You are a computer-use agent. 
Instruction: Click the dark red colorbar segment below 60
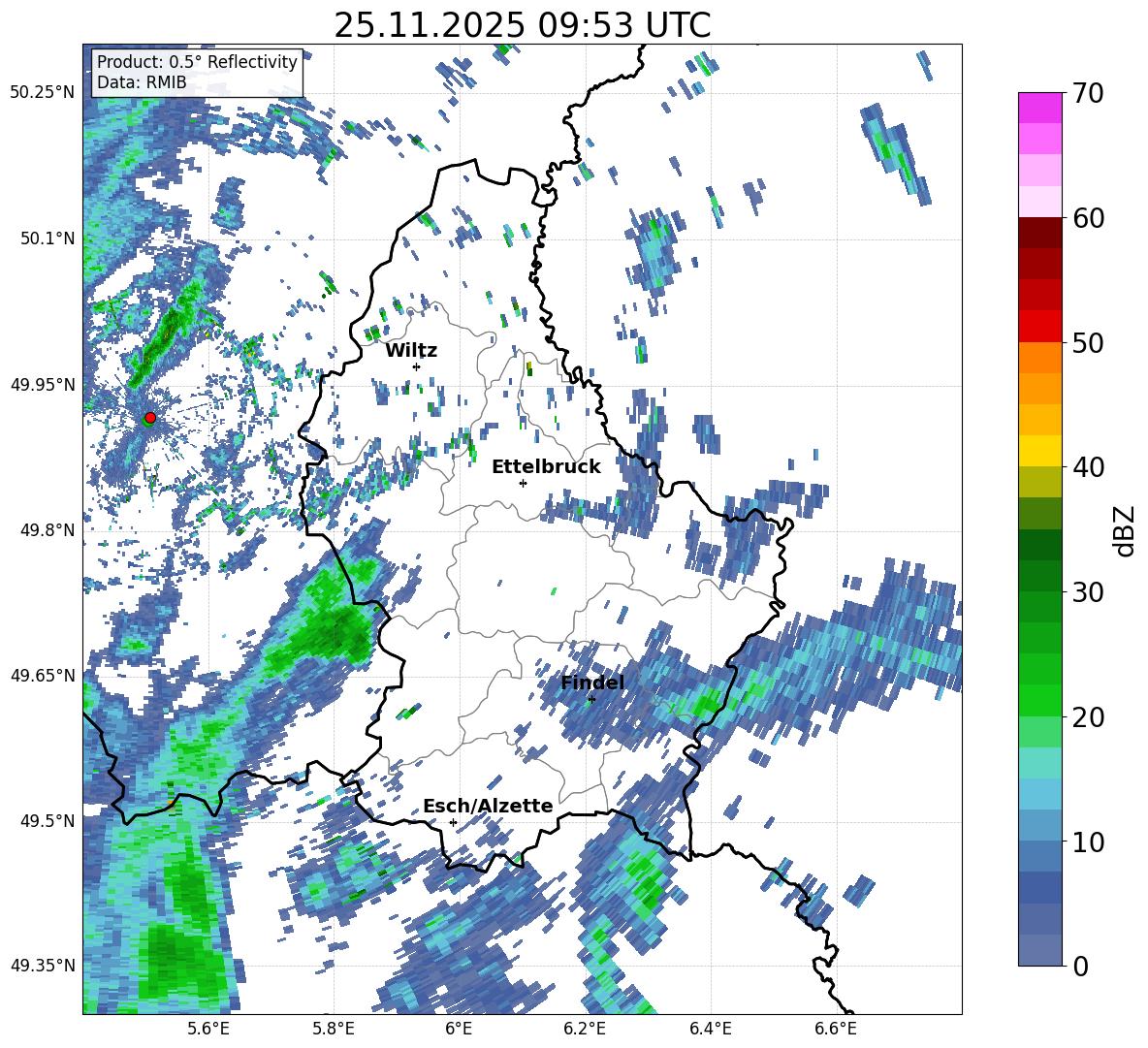pyautogui.click(x=1039, y=233)
